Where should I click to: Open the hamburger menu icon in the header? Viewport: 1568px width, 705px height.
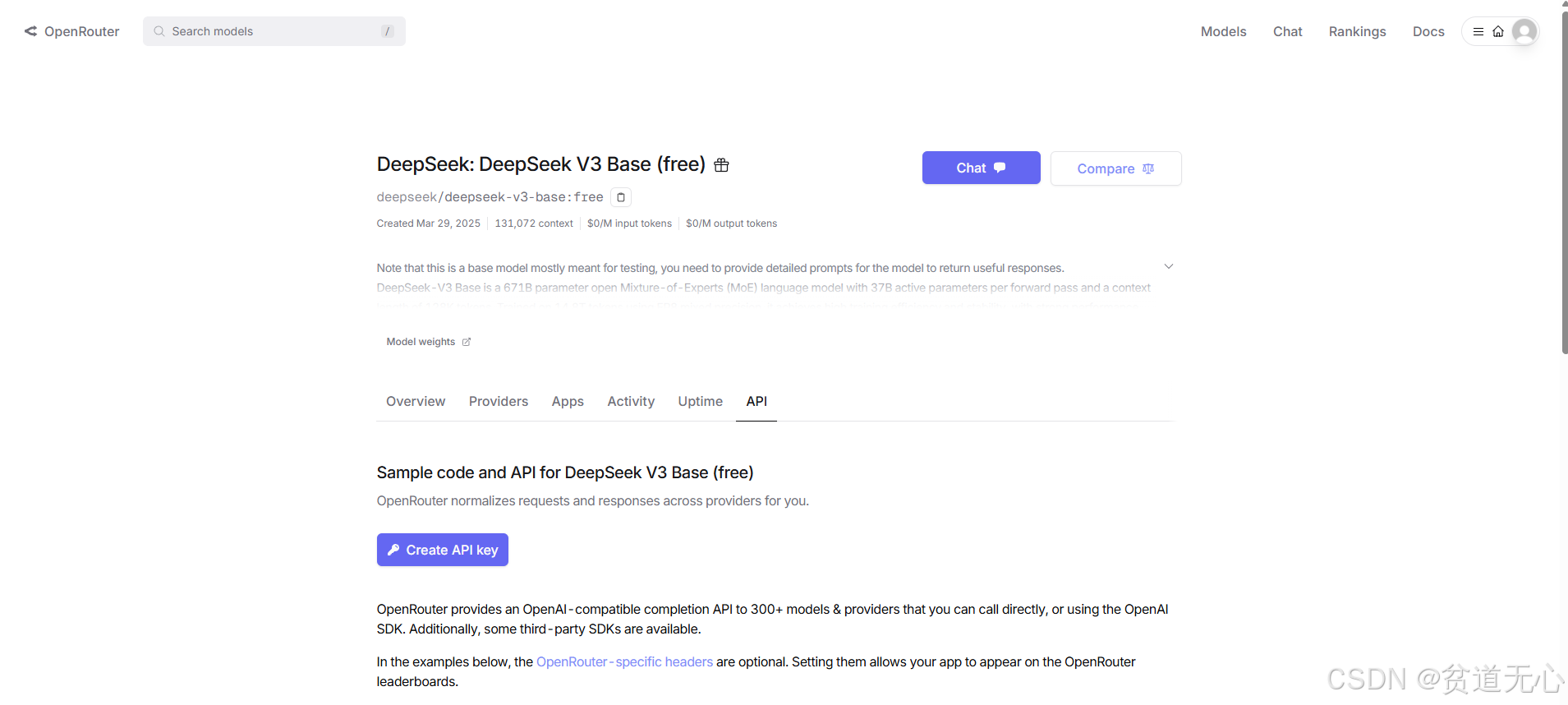pyautogui.click(x=1478, y=31)
